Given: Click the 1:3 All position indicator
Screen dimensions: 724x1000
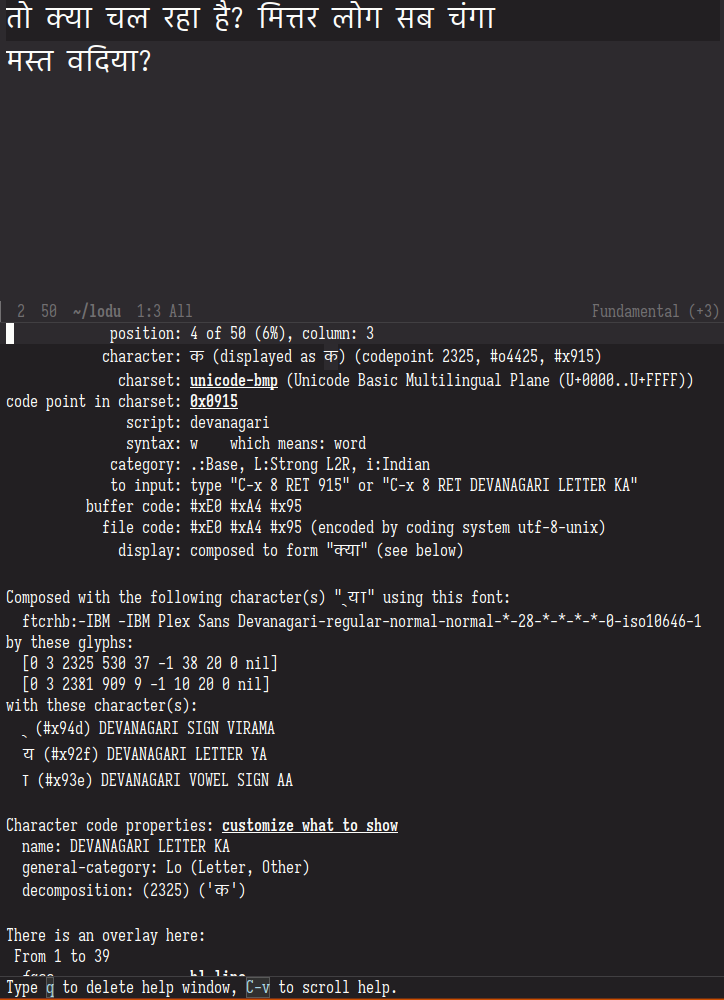Looking at the screenshot, I should pos(164,312).
